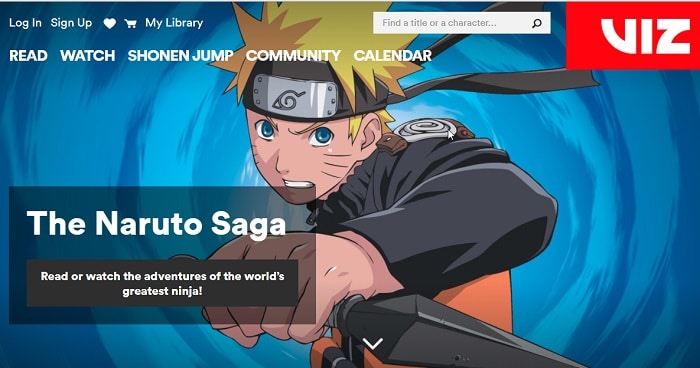The width and height of the screenshot is (700, 368).
Task: Click the dark translucent Naruto Saga panel
Action: click(162, 255)
